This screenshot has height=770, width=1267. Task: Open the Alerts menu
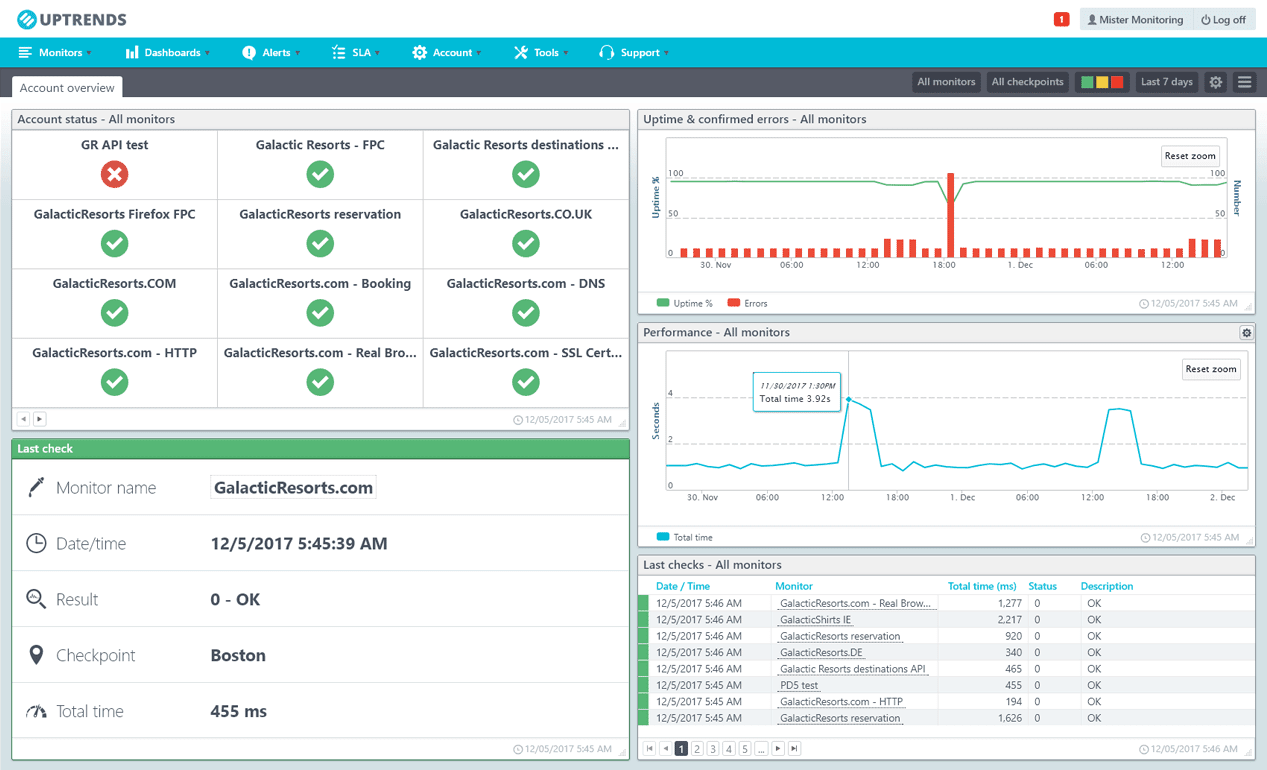[270, 53]
